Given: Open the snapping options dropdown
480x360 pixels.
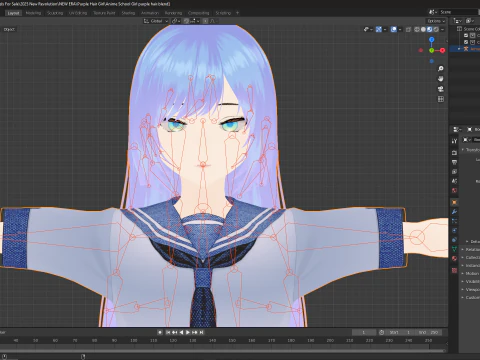Looking at the screenshot, I should tap(195, 21).
